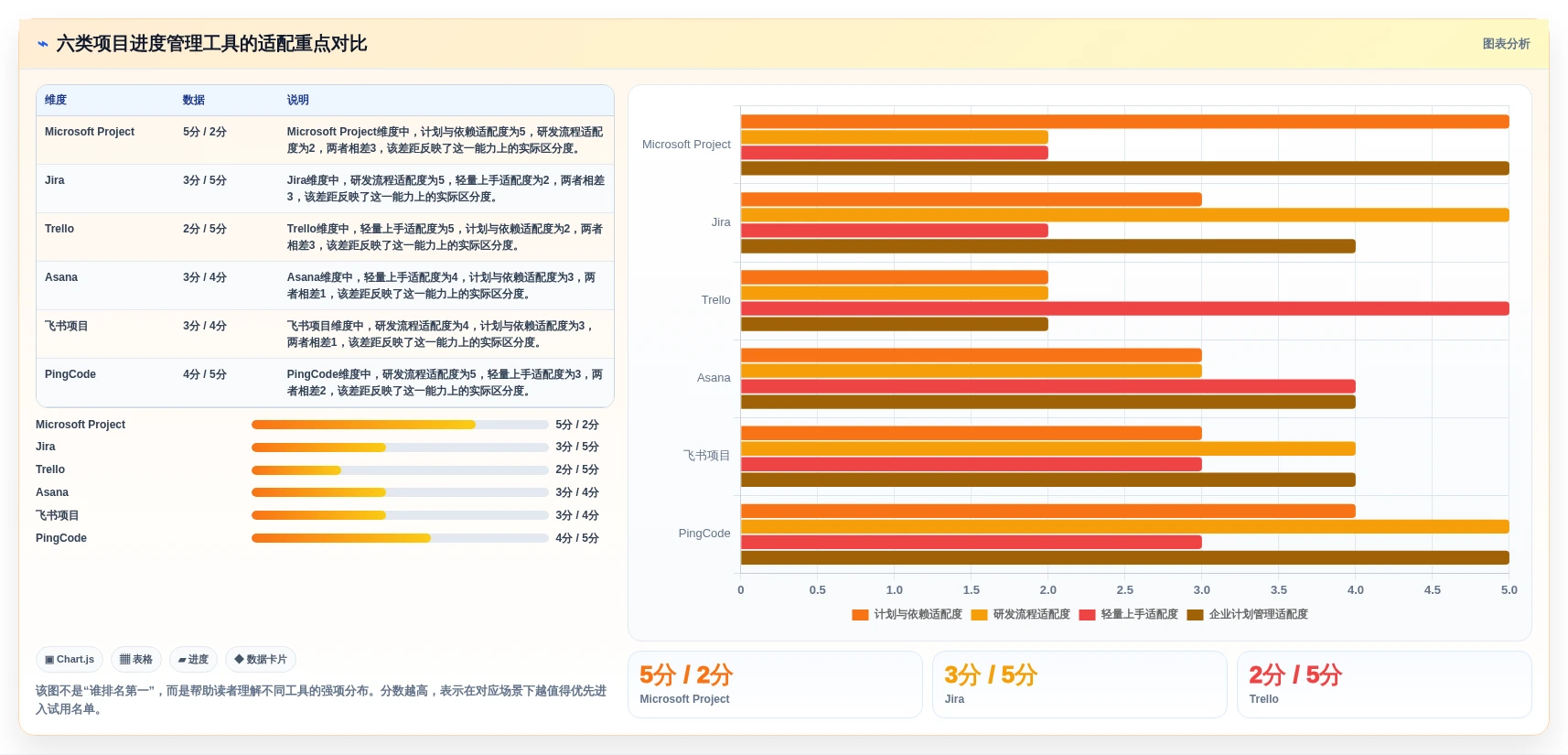The image size is (1568, 755).
Task: Click the Microsoft Project progress bar
Action: (400, 425)
